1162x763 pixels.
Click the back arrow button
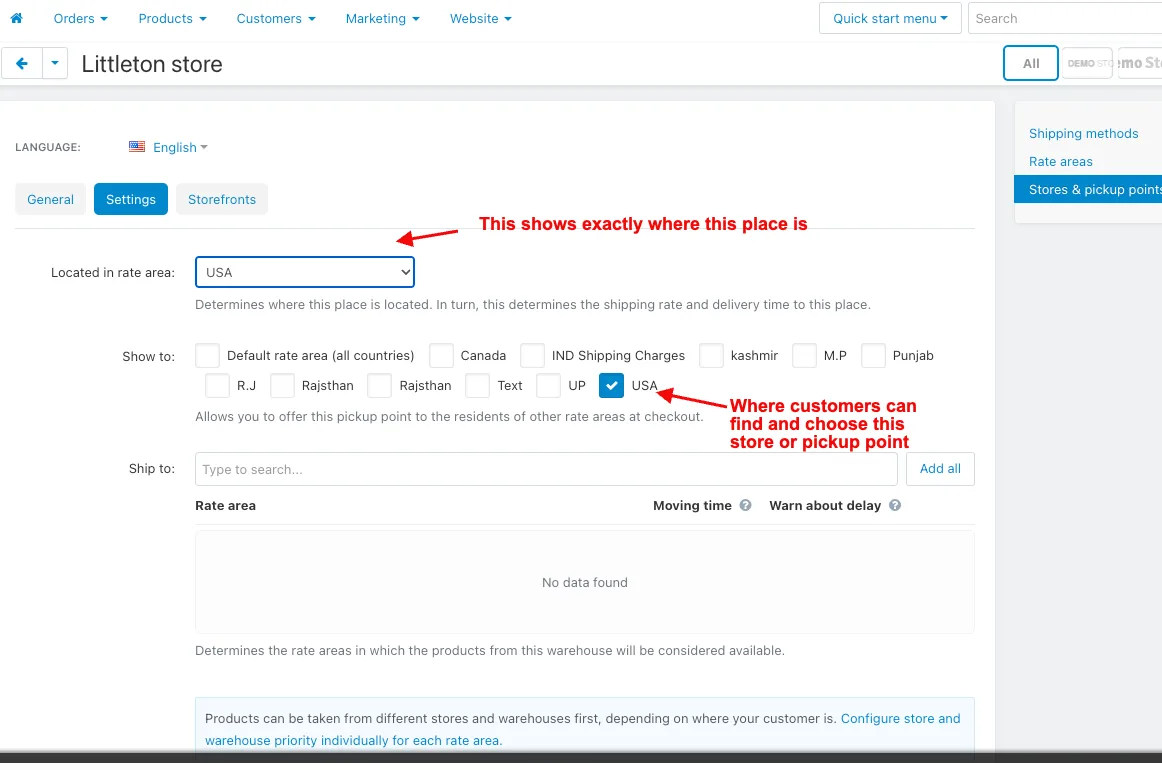pyautogui.click(x=21, y=64)
